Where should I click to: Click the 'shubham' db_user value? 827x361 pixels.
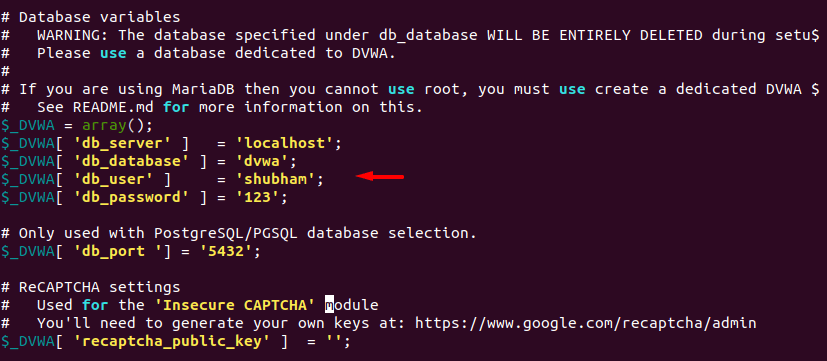tap(275, 179)
